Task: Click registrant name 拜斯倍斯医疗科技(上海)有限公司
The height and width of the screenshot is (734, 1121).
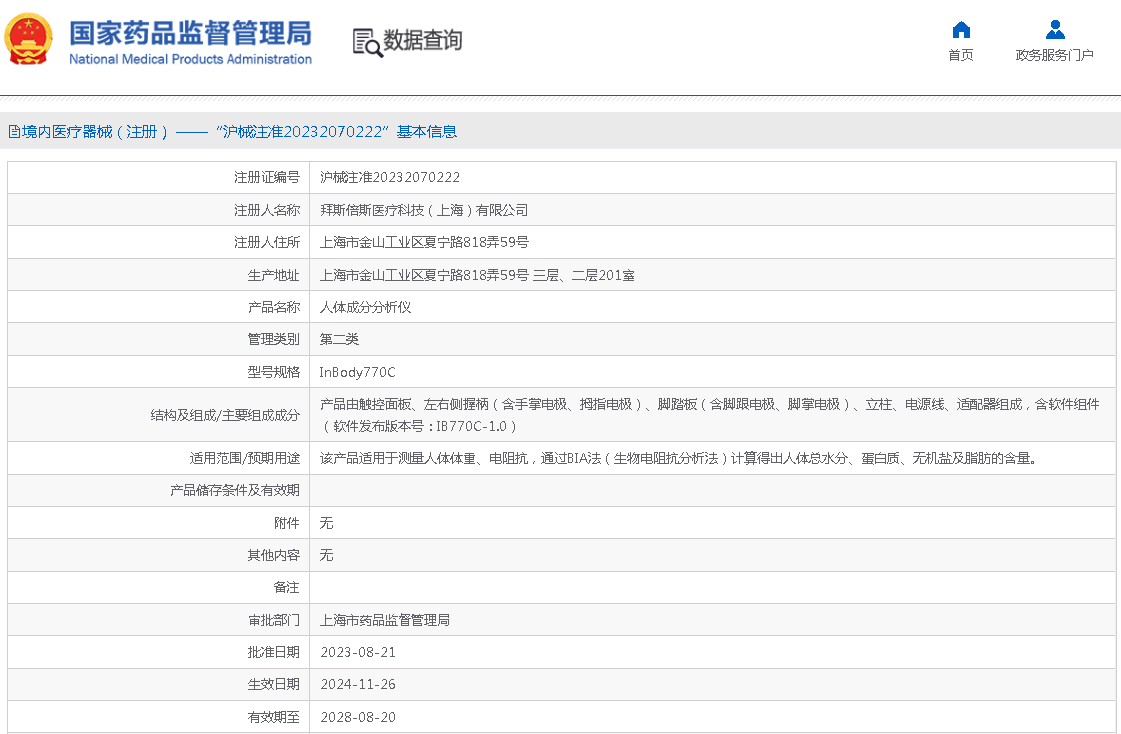Action: tap(424, 210)
